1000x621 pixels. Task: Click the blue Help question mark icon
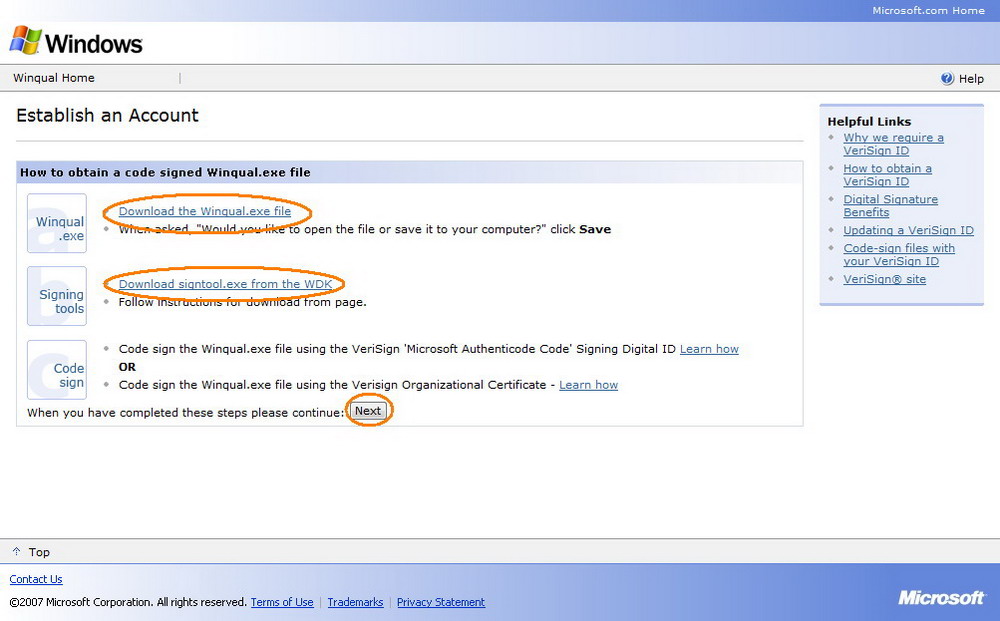tap(947, 78)
